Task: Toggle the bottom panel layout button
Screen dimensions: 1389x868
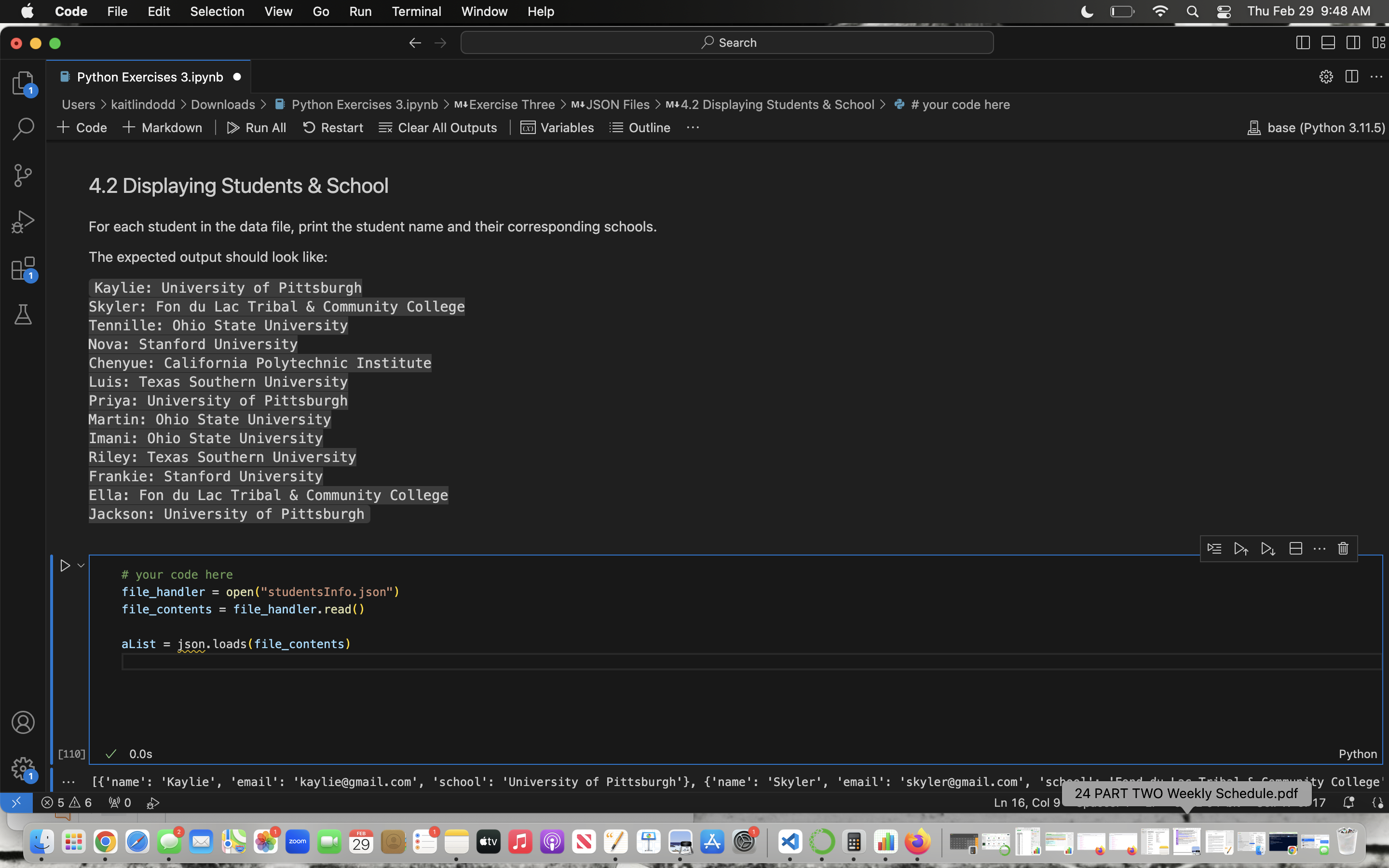Action: (1328, 43)
